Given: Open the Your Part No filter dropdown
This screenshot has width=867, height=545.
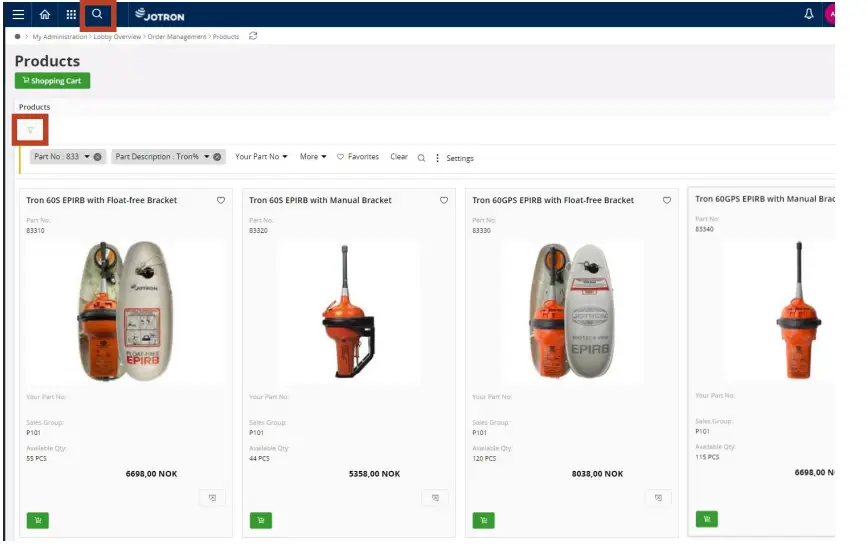Looking at the screenshot, I should pos(261,157).
